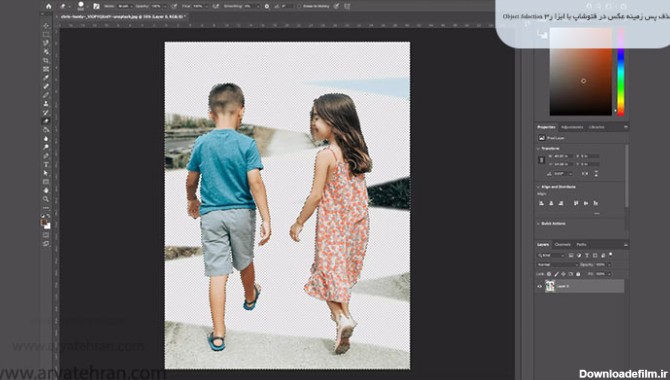
Task: Enable Erase to History checkbox
Action: click(299, 6)
